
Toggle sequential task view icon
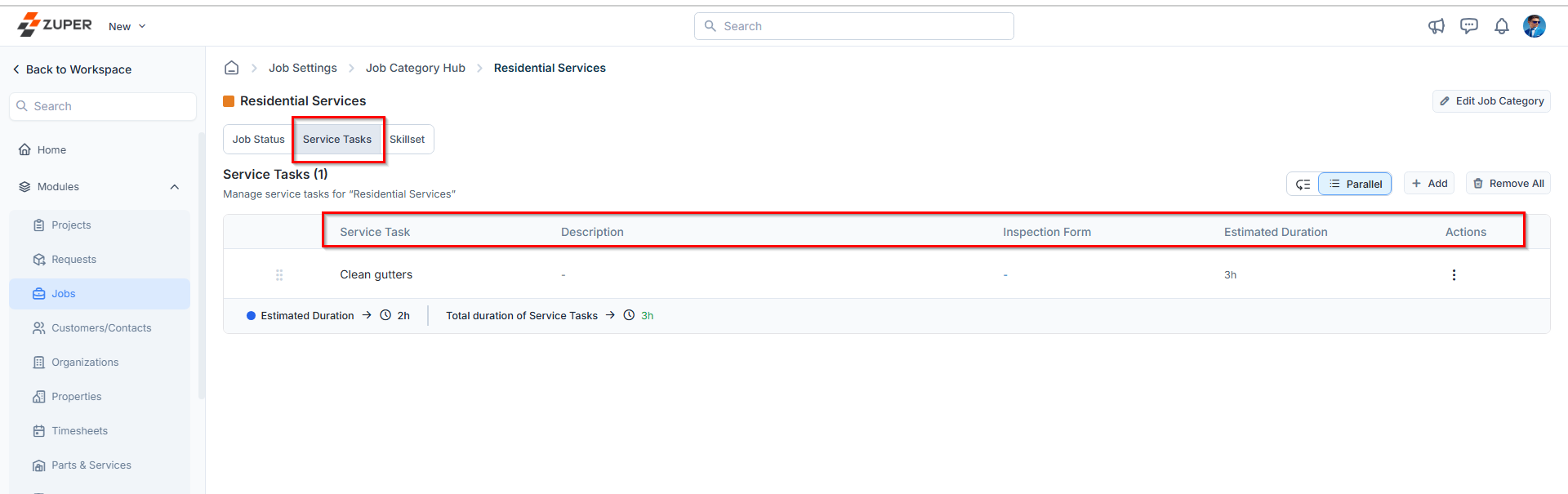point(1303,185)
